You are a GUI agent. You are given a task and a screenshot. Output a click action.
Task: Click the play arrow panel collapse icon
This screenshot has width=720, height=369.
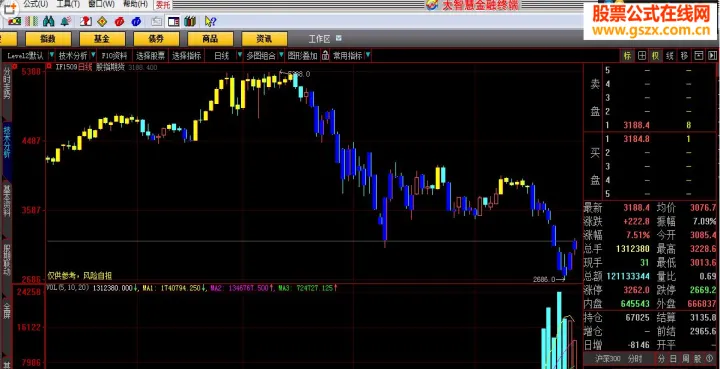coord(713,56)
